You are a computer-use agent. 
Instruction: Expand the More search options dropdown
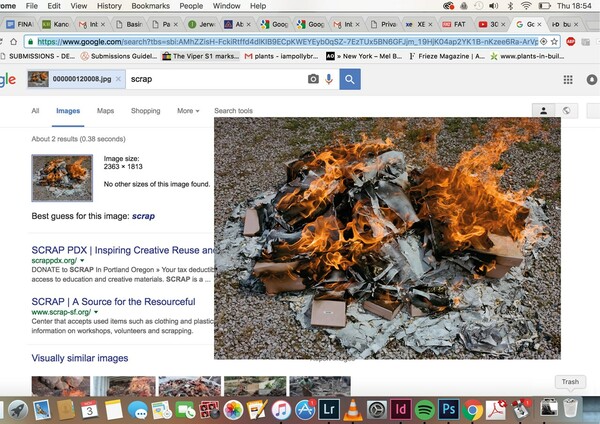pyautogui.click(x=188, y=111)
